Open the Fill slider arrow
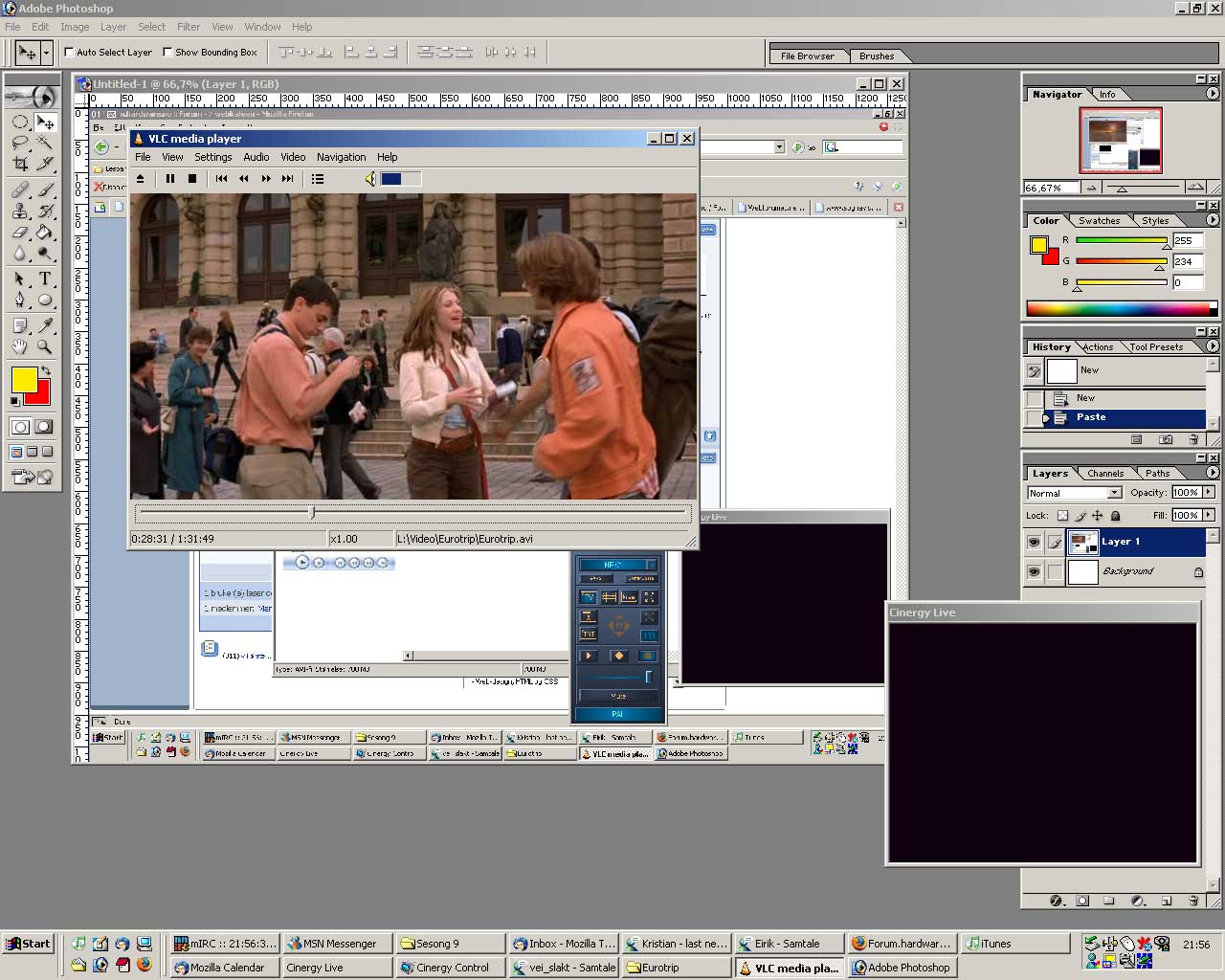This screenshot has height=980, width=1225. pyautogui.click(x=1209, y=515)
